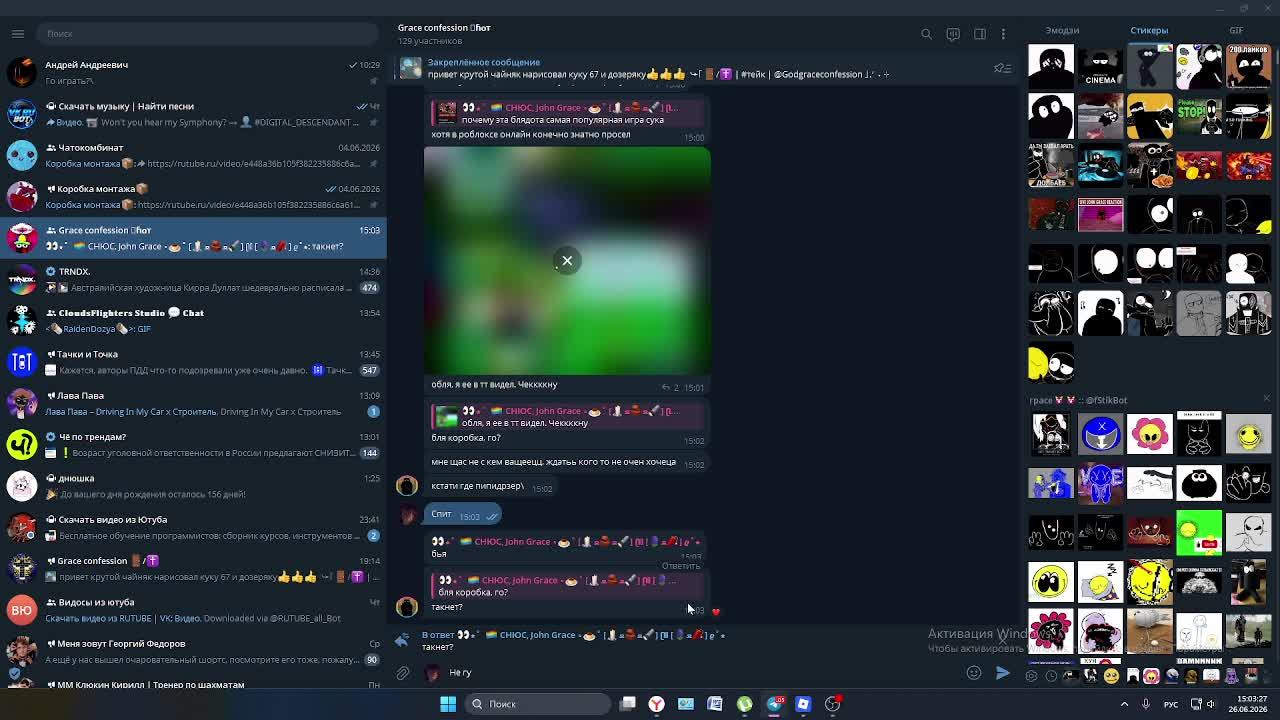Send the STOP sticker
Image resolution: width=1280 pixels, height=720 pixels.
tap(1199, 116)
